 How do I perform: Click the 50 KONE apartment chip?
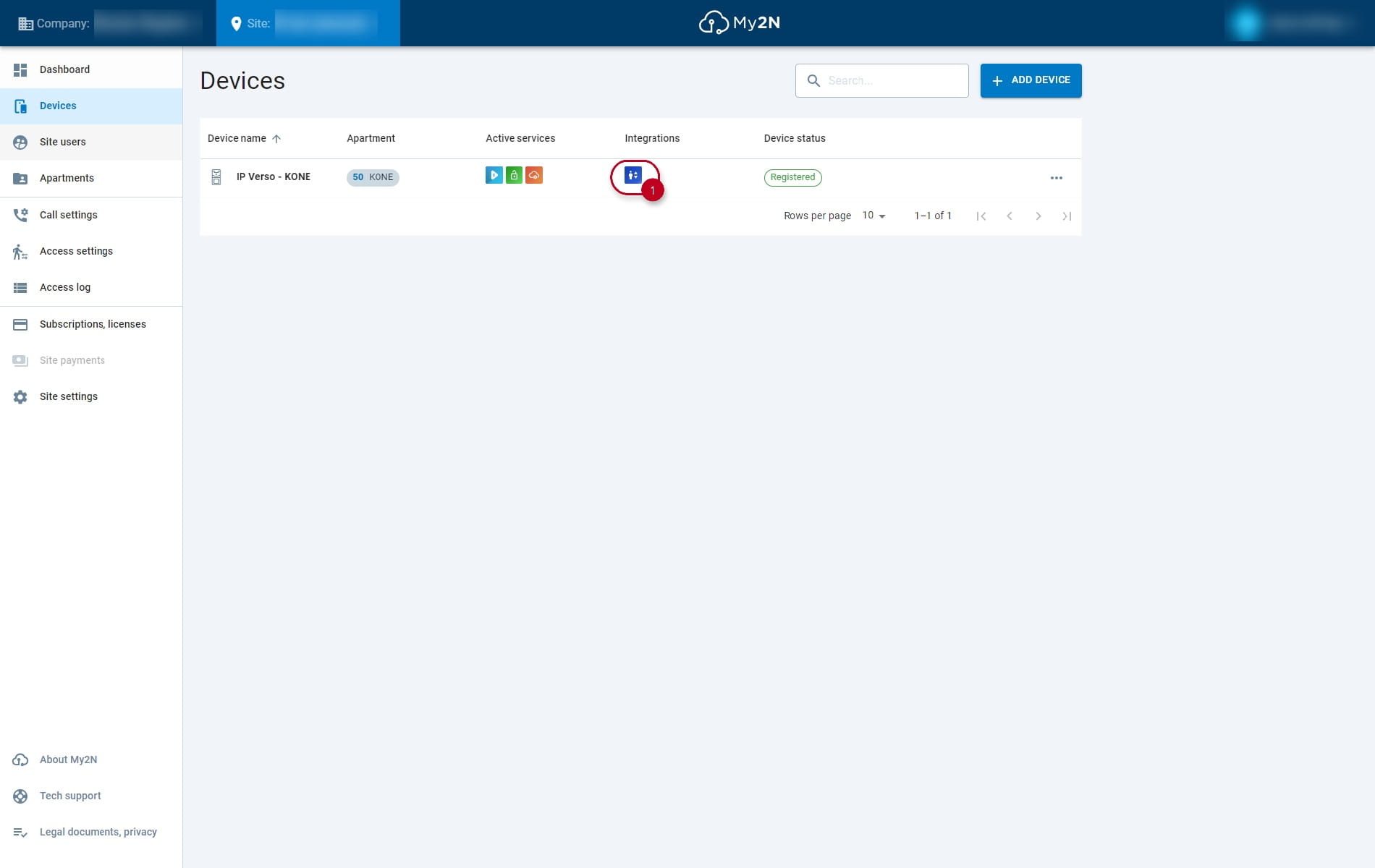tap(373, 177)
